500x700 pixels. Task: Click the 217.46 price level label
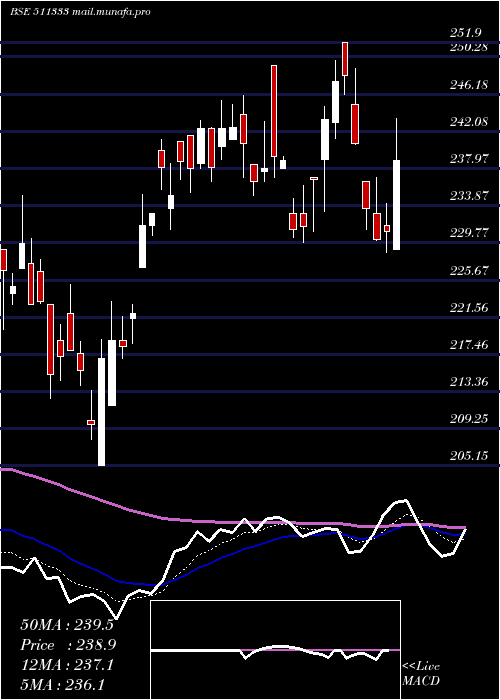(x=468, y=344)
